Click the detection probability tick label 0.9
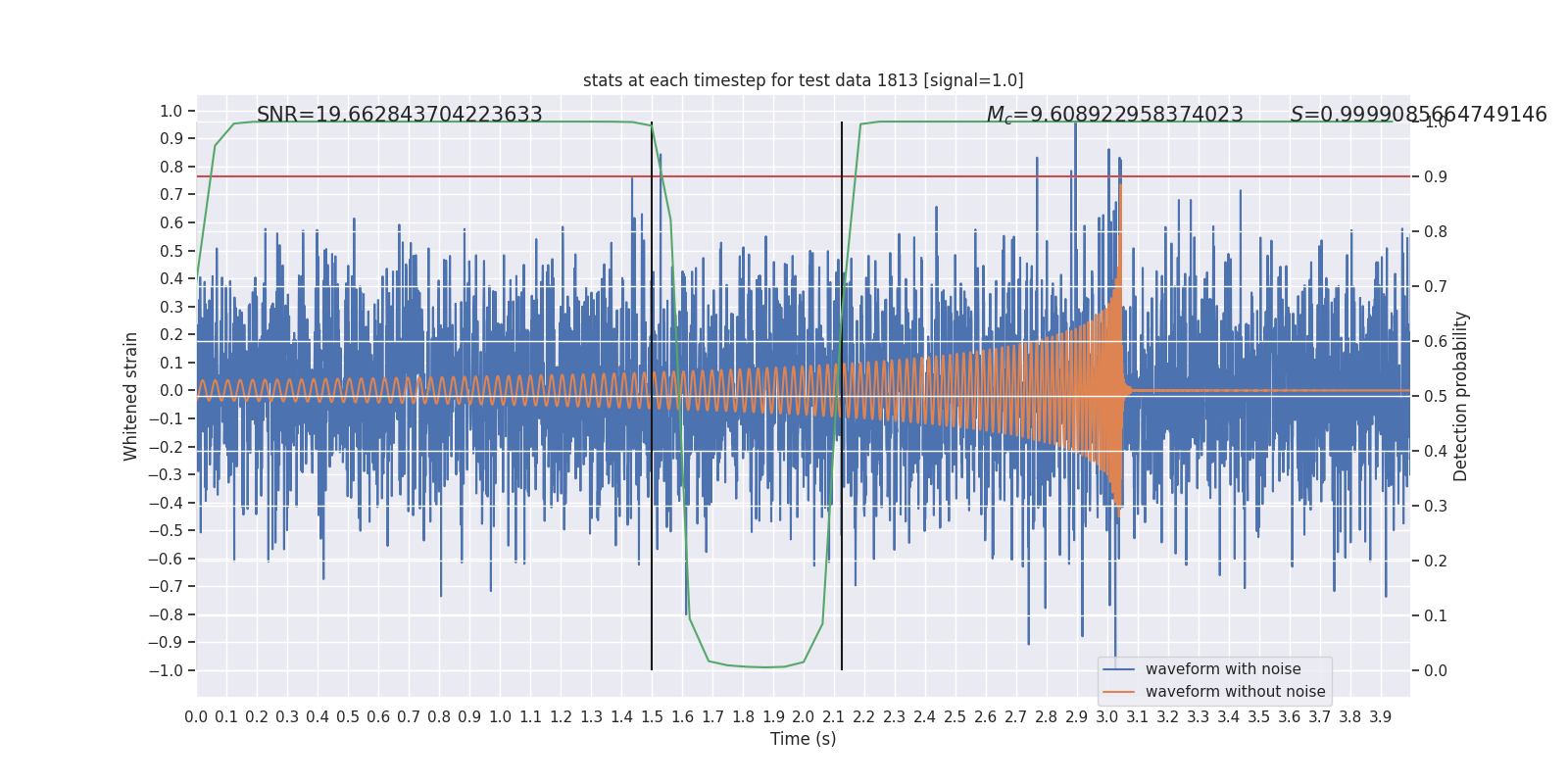This screenshot has height=784, width=1568. (x=1436, y=177)
